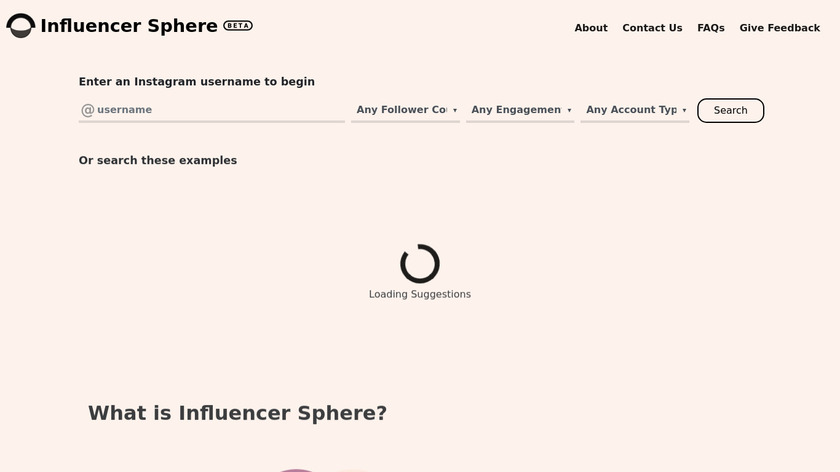Click the circular loading spinner
840x472 pixels.
point(420,264)
